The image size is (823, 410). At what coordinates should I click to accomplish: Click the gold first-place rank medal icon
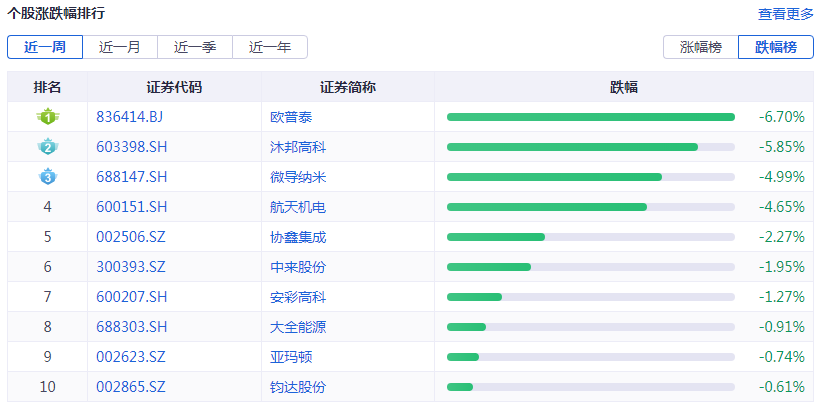click(47, 117)
